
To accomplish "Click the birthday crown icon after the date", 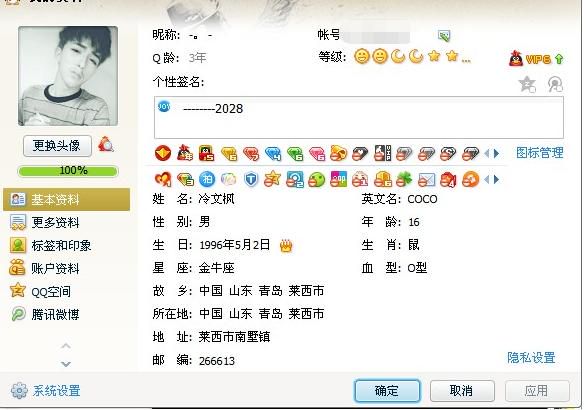I will point(286,246).
